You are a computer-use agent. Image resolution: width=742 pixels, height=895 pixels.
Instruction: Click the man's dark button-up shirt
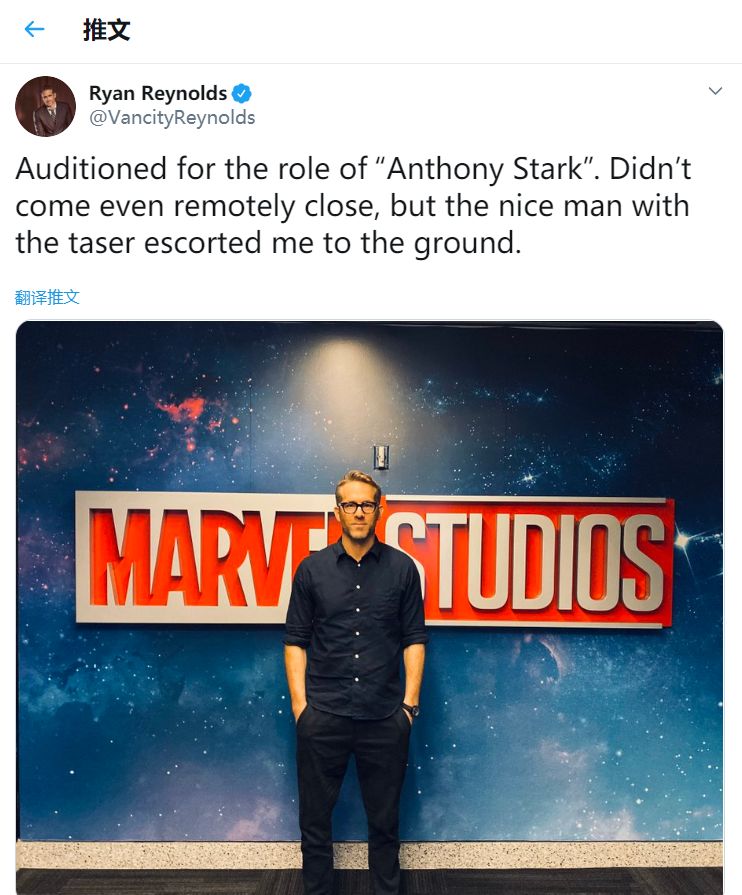tap(355, 628)
